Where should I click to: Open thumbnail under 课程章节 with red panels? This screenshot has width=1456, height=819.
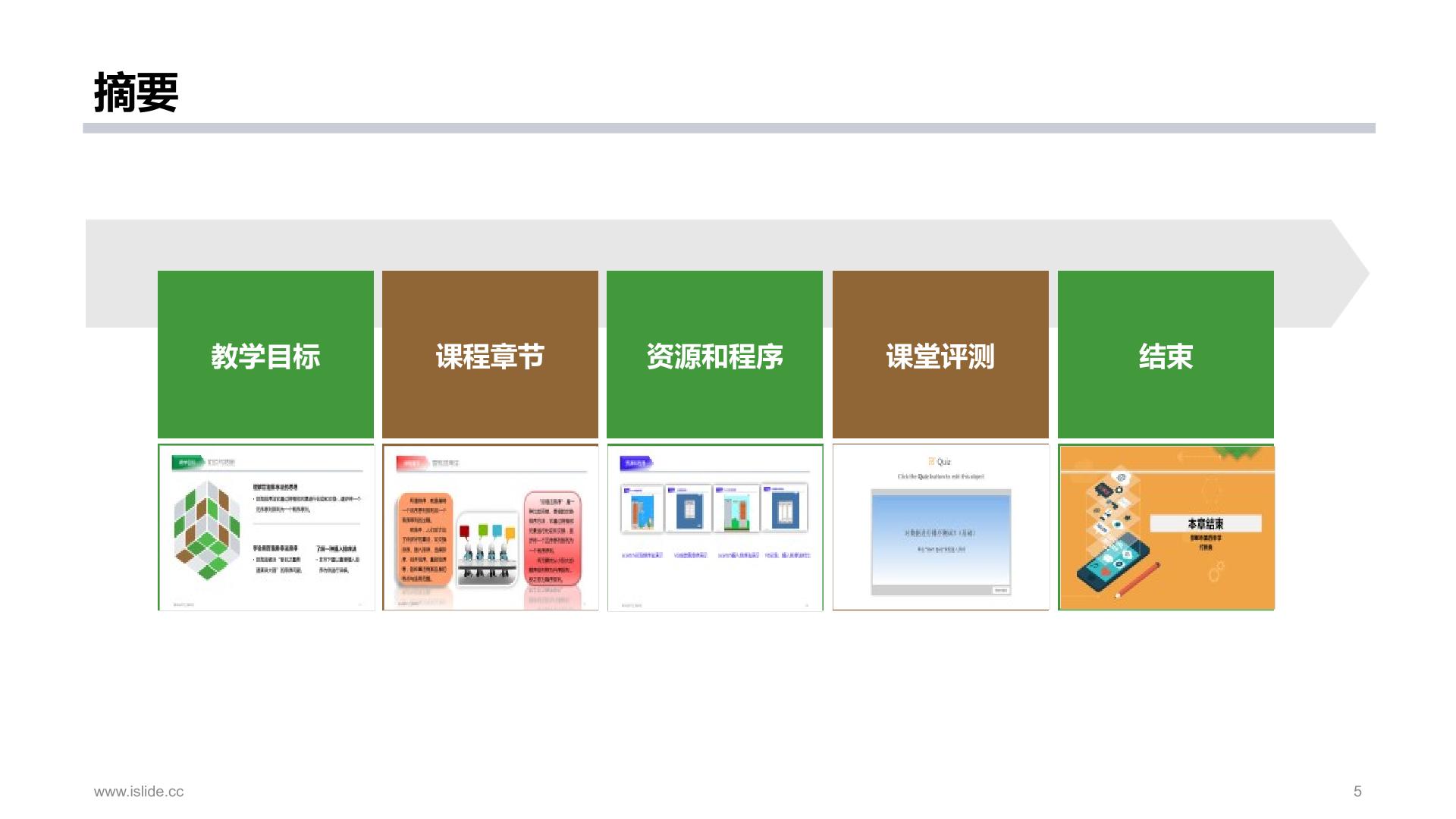491,527
